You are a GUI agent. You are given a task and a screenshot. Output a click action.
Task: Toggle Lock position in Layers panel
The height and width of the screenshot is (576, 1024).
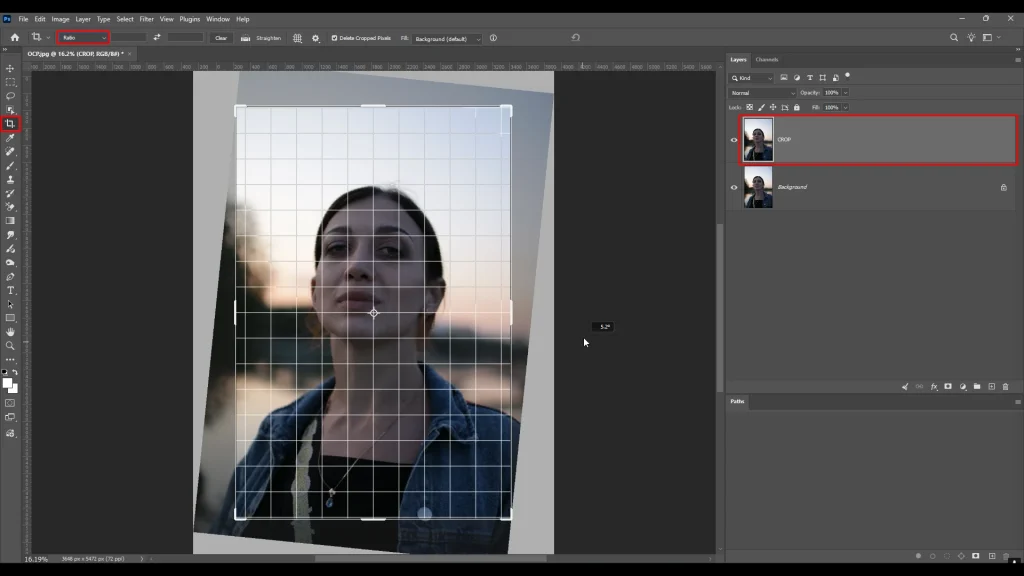[x=773, y=107]
